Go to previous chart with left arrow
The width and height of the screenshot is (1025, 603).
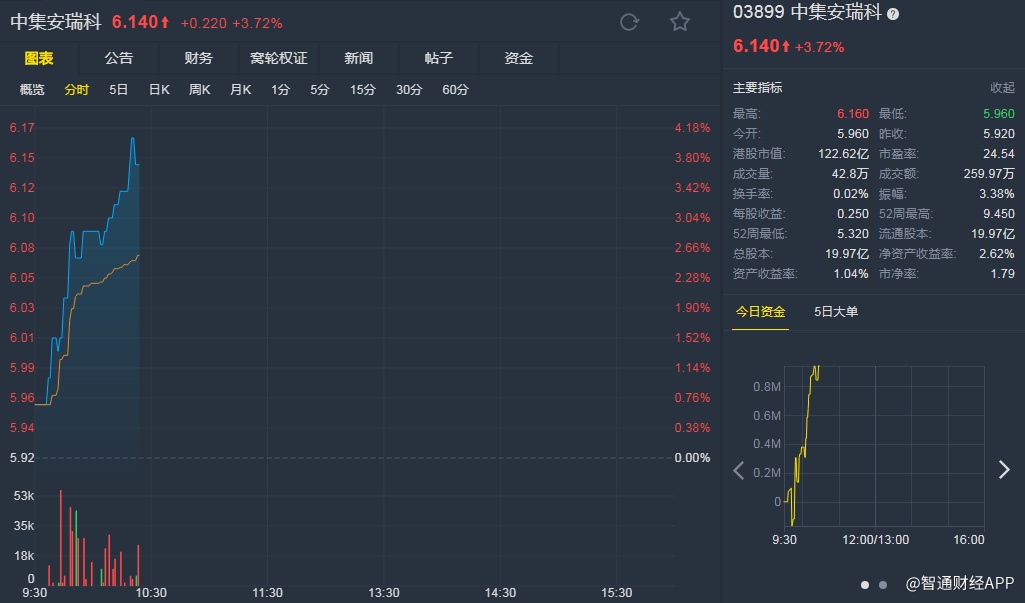[739, 470]
